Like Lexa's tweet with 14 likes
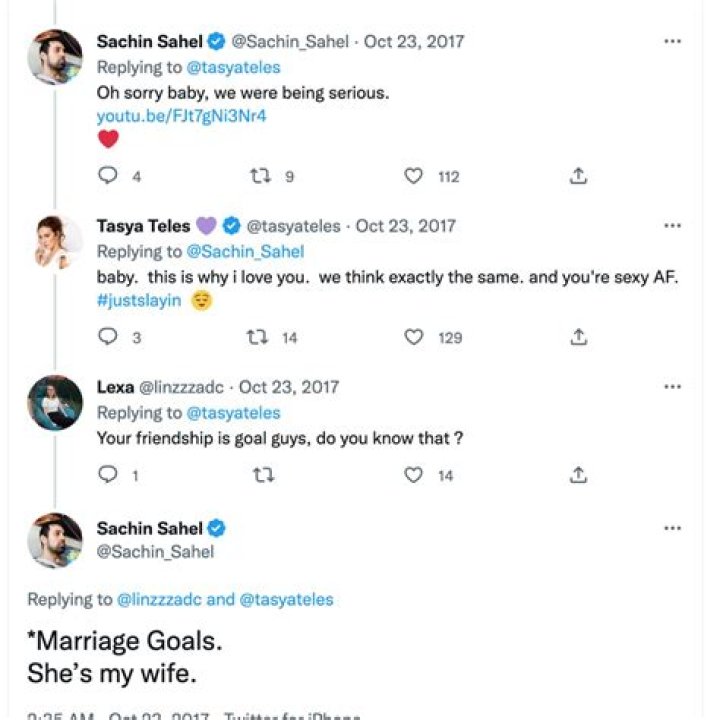Screen dimensions: 720x720 click(414, 476)
